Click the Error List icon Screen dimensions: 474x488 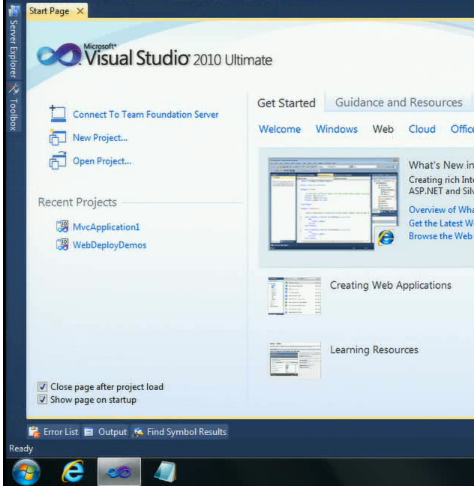(x=34, y=432)
